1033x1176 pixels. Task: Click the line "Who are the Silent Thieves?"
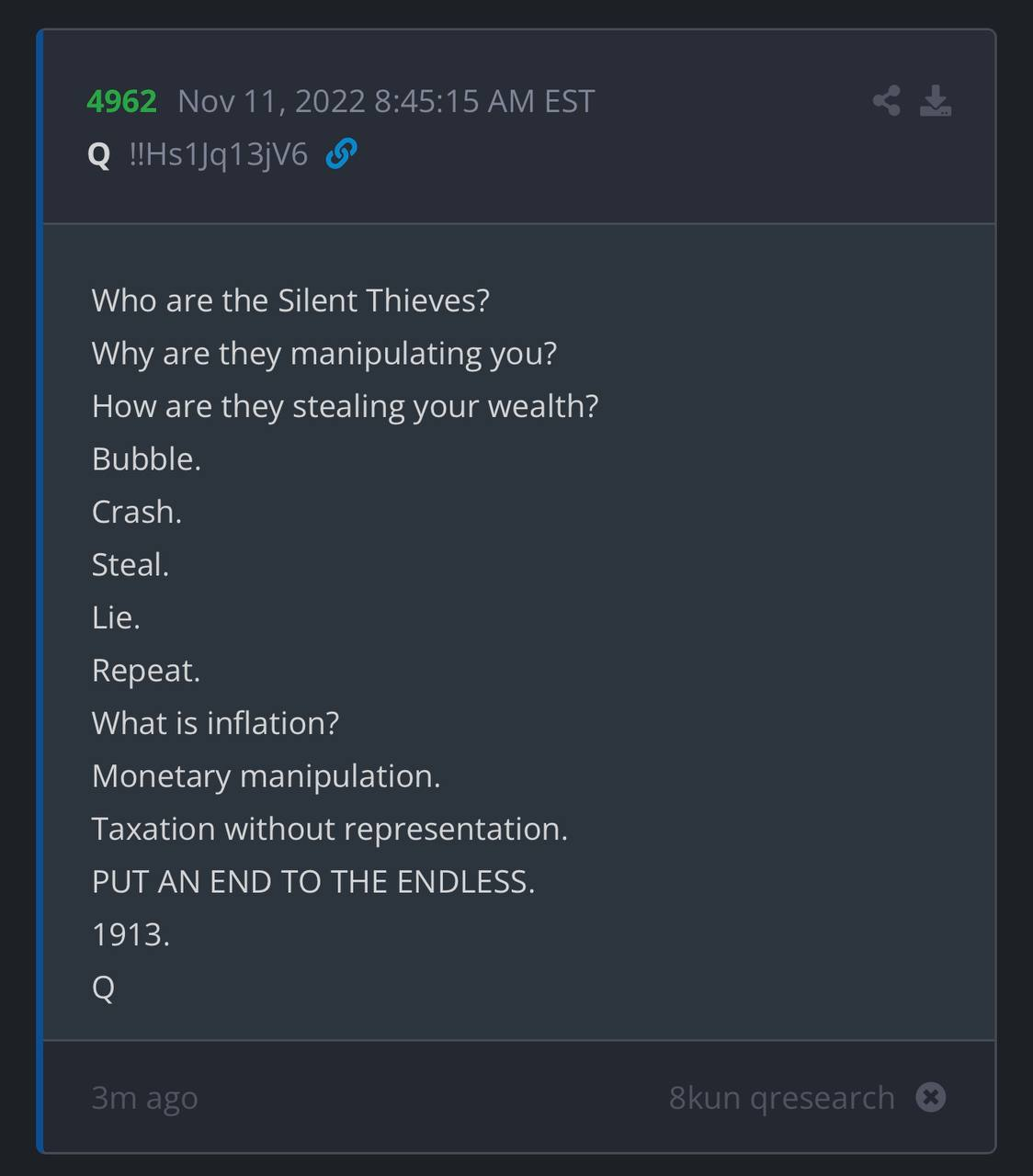(x=290, y=300)
